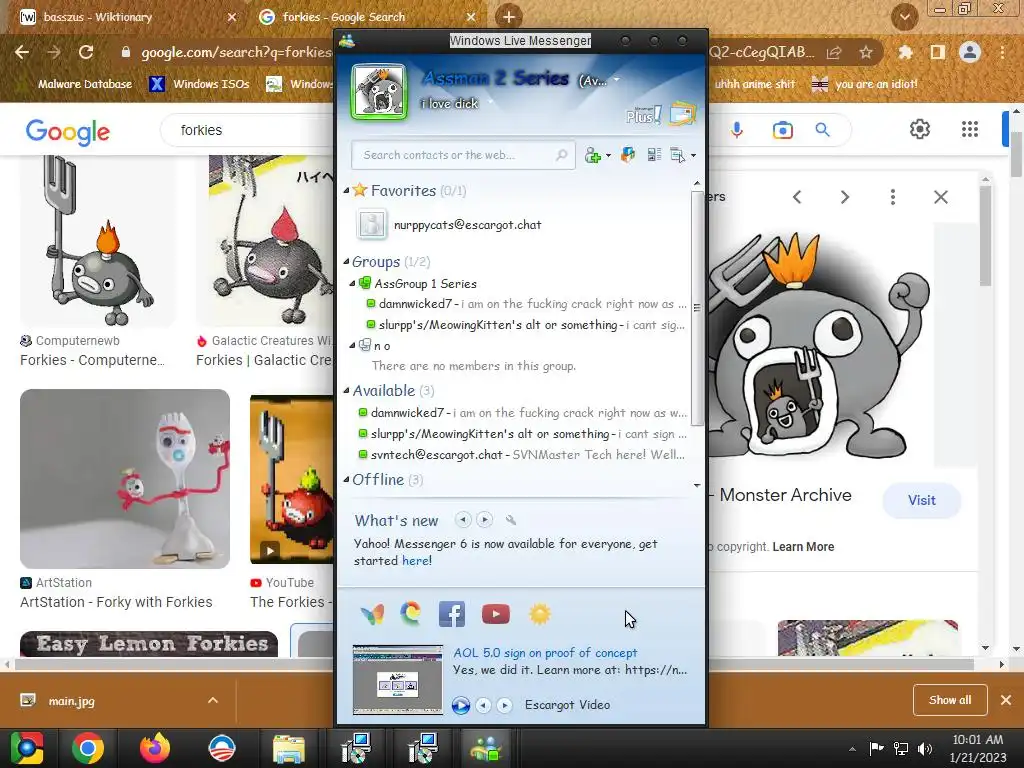
Task: Click the Add a contact icon in Messenger
Action: (593, 155)
